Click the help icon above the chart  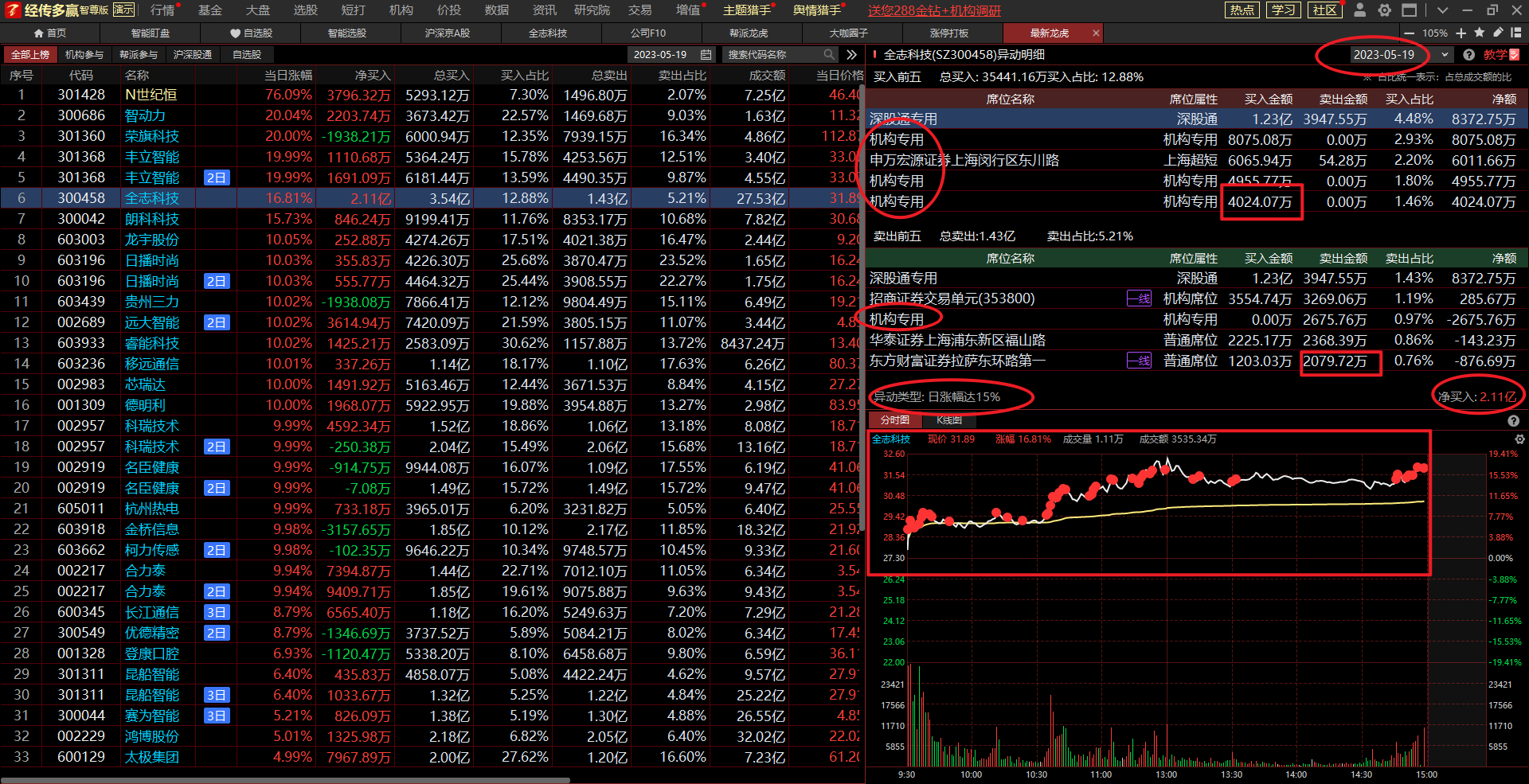1513,421
